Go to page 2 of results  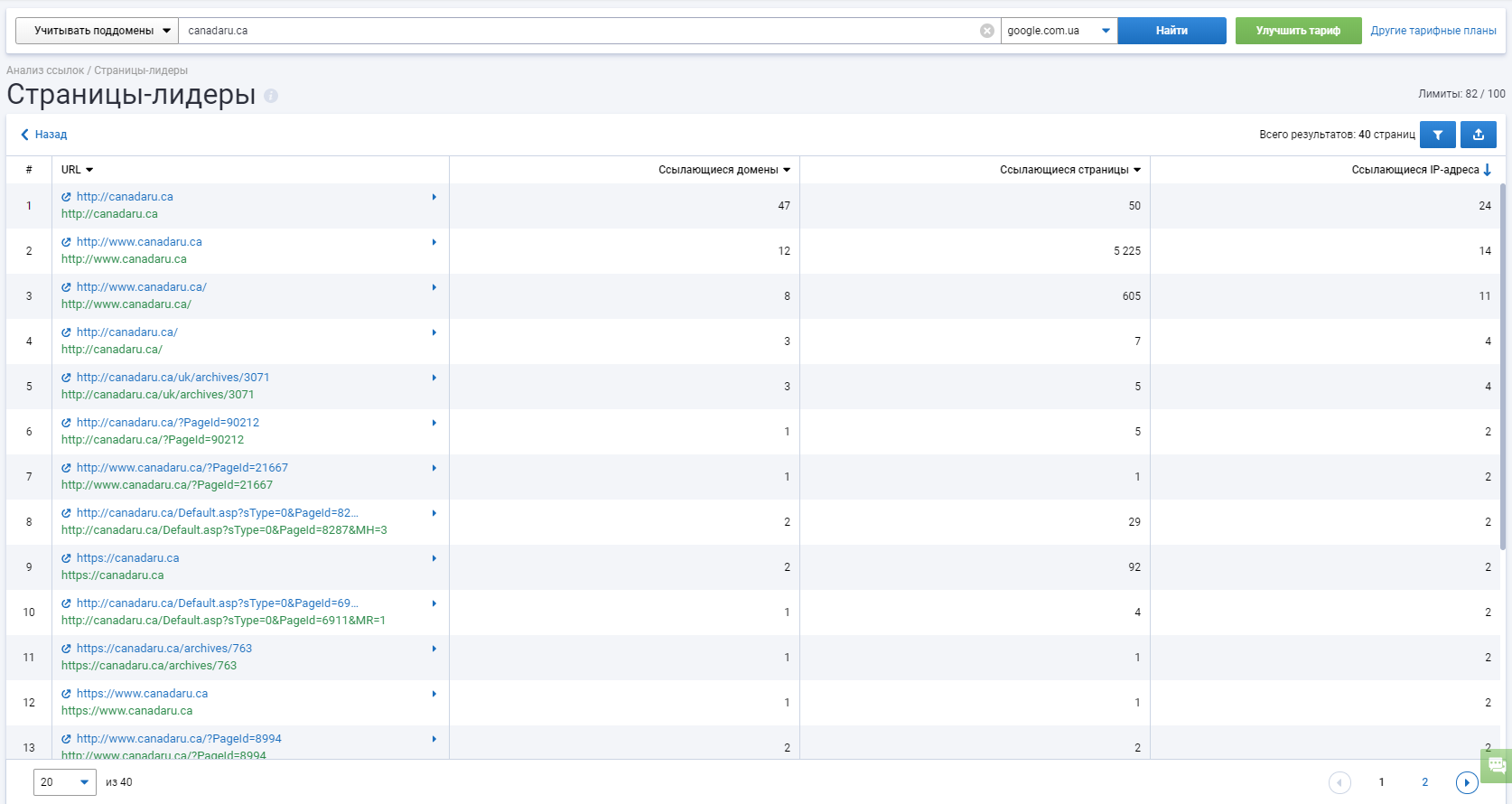(x=1425, y=782)
